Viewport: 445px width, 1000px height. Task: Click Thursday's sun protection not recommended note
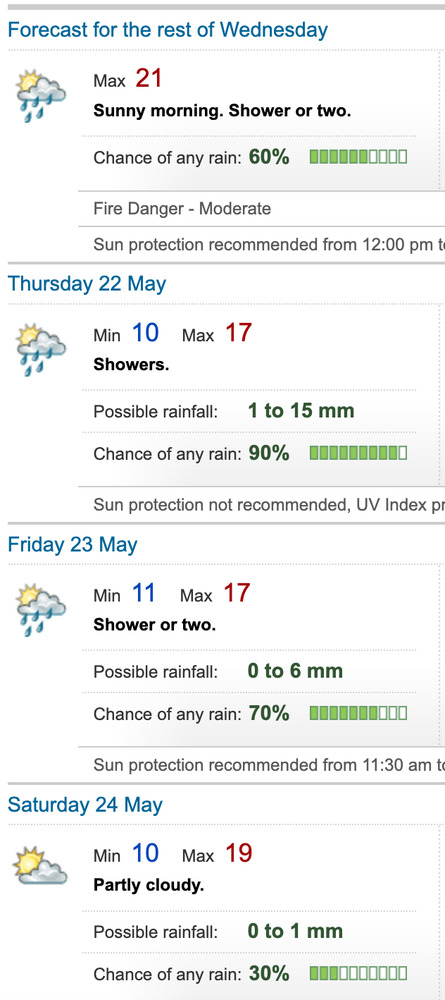(x=269, y=504)
